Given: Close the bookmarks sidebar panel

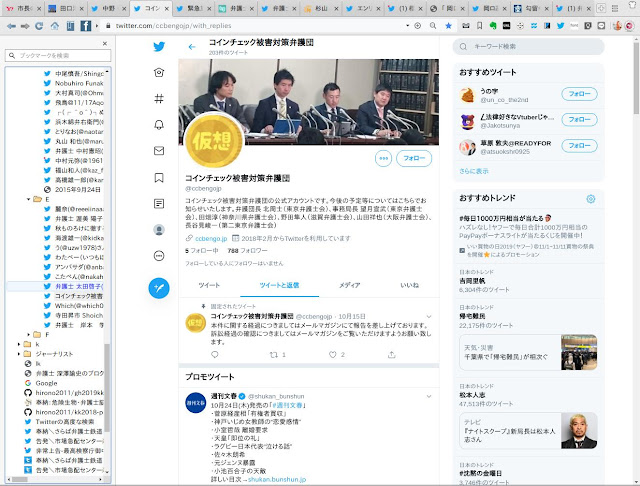Looking at the screenshot, I should [105, 43].
